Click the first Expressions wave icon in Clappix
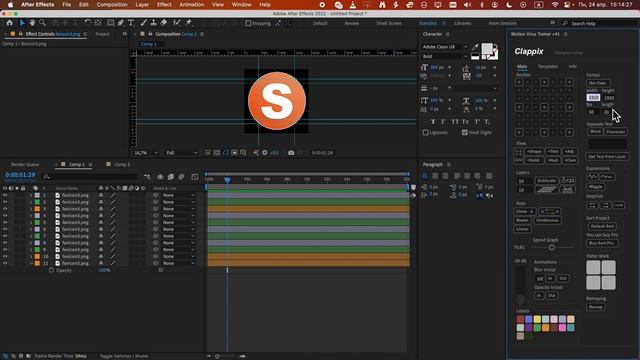The height and width of the screenshot is (360, 640). [x=592, y=177]
